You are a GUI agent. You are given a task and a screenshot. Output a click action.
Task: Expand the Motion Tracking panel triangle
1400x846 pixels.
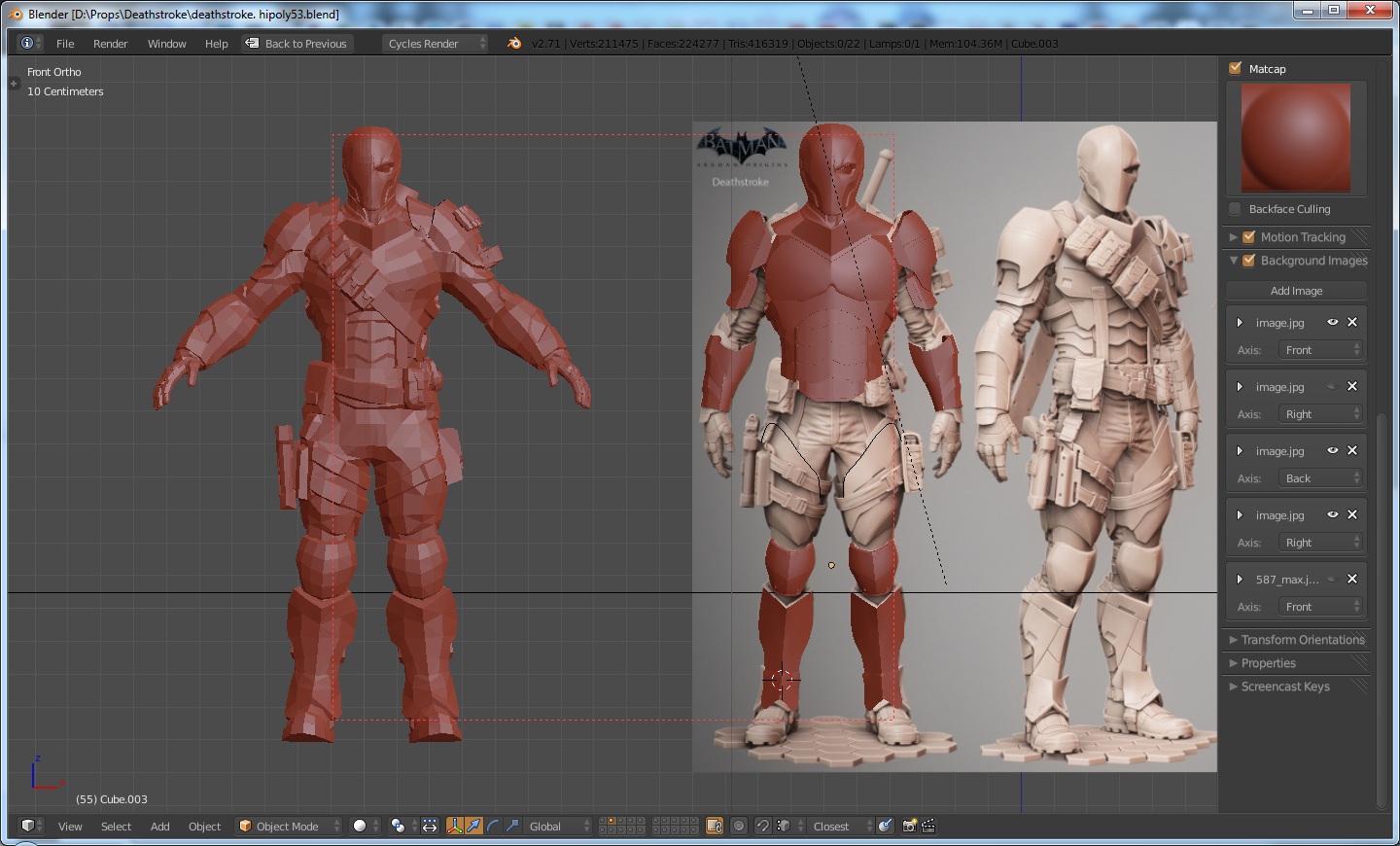1233,236
